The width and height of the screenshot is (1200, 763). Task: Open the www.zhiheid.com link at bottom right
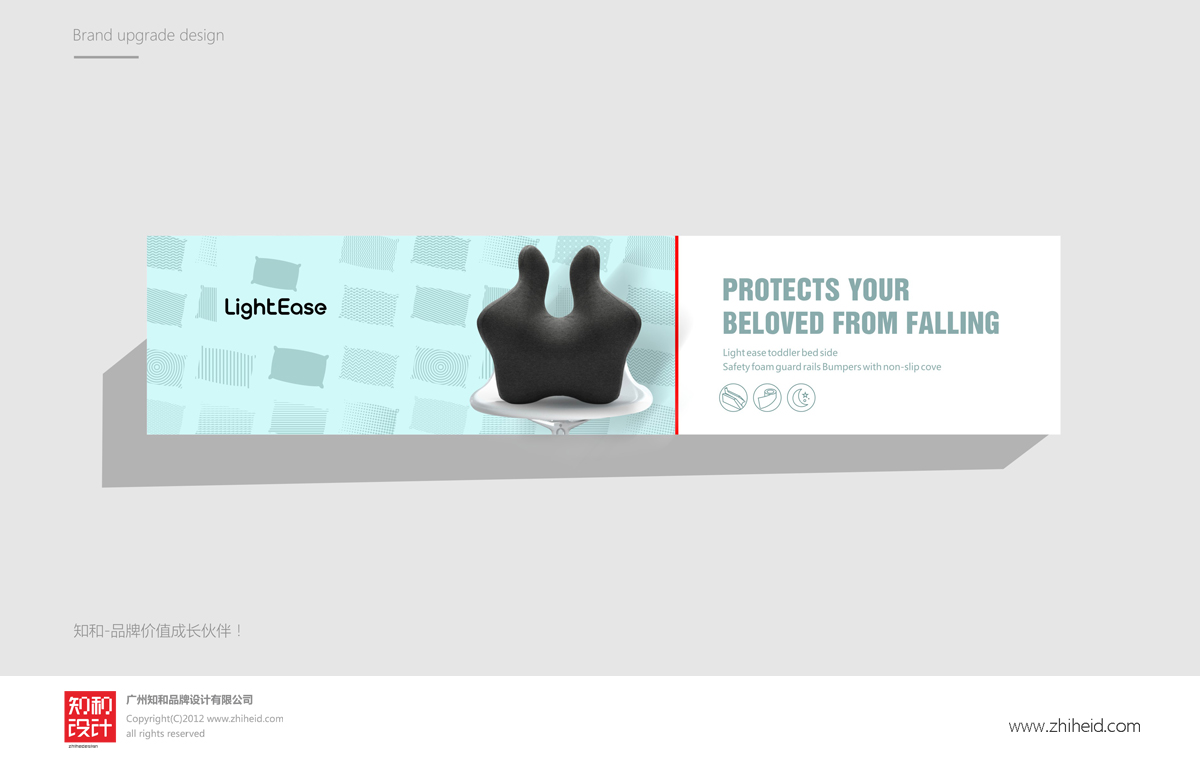1074,726
